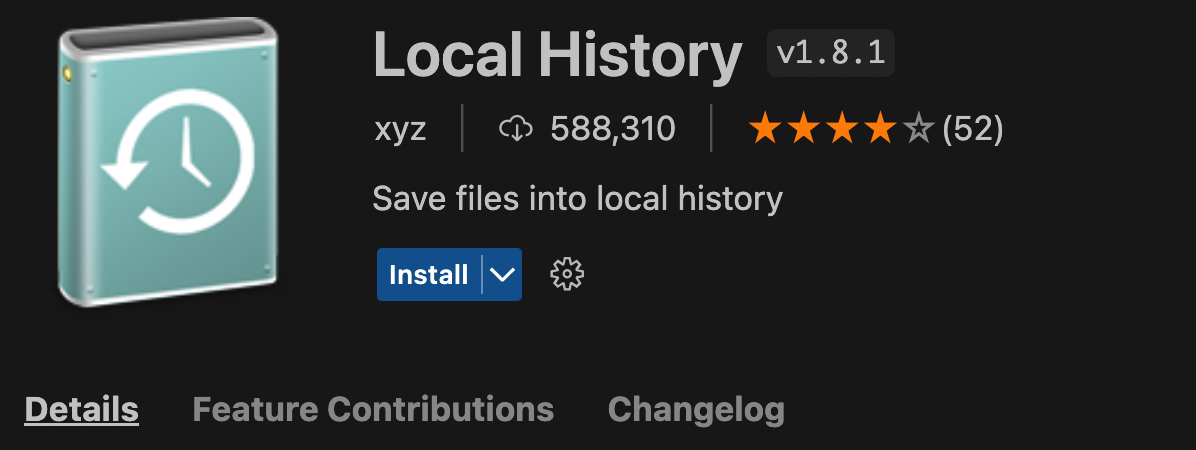Viewport: 1196px width, 450px height.
Task: Click the Local History extension logo
Action: point(167,165)
